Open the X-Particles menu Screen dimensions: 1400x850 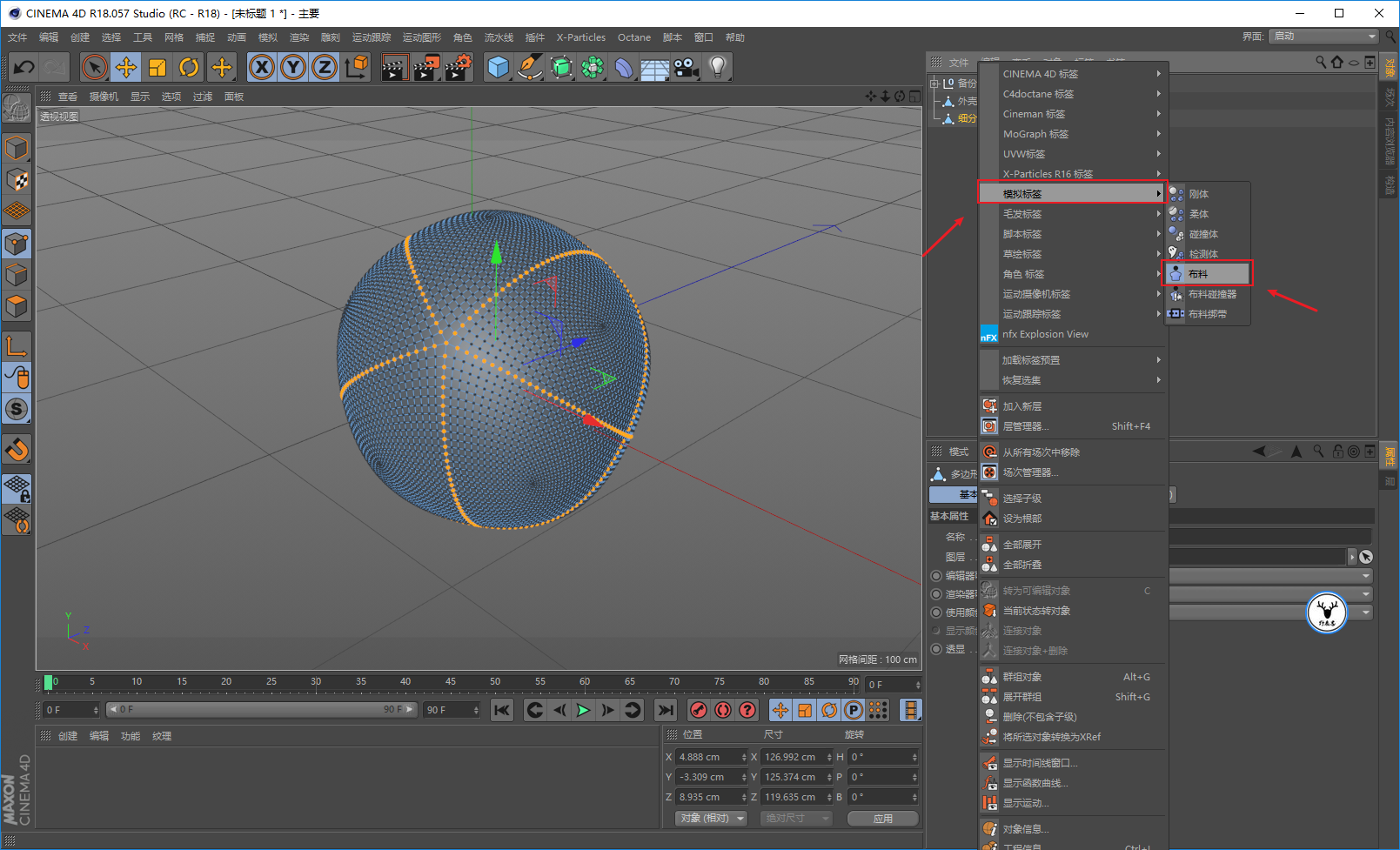(581, 37)
